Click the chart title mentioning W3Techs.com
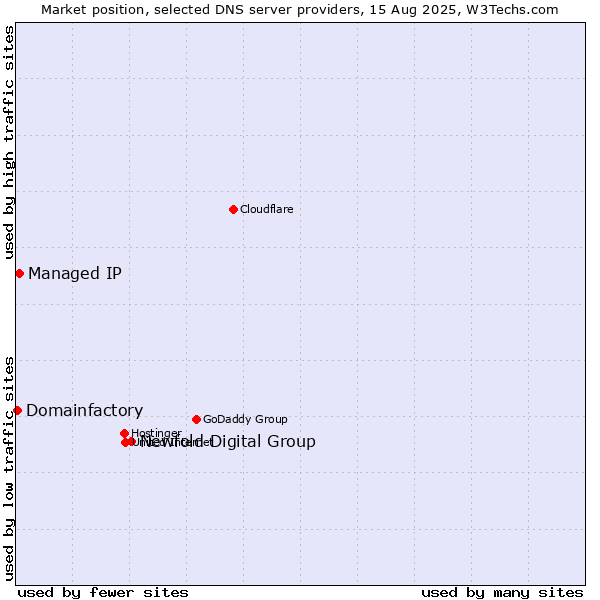Viewport: 600px width, 600px height. pos(300,10)
